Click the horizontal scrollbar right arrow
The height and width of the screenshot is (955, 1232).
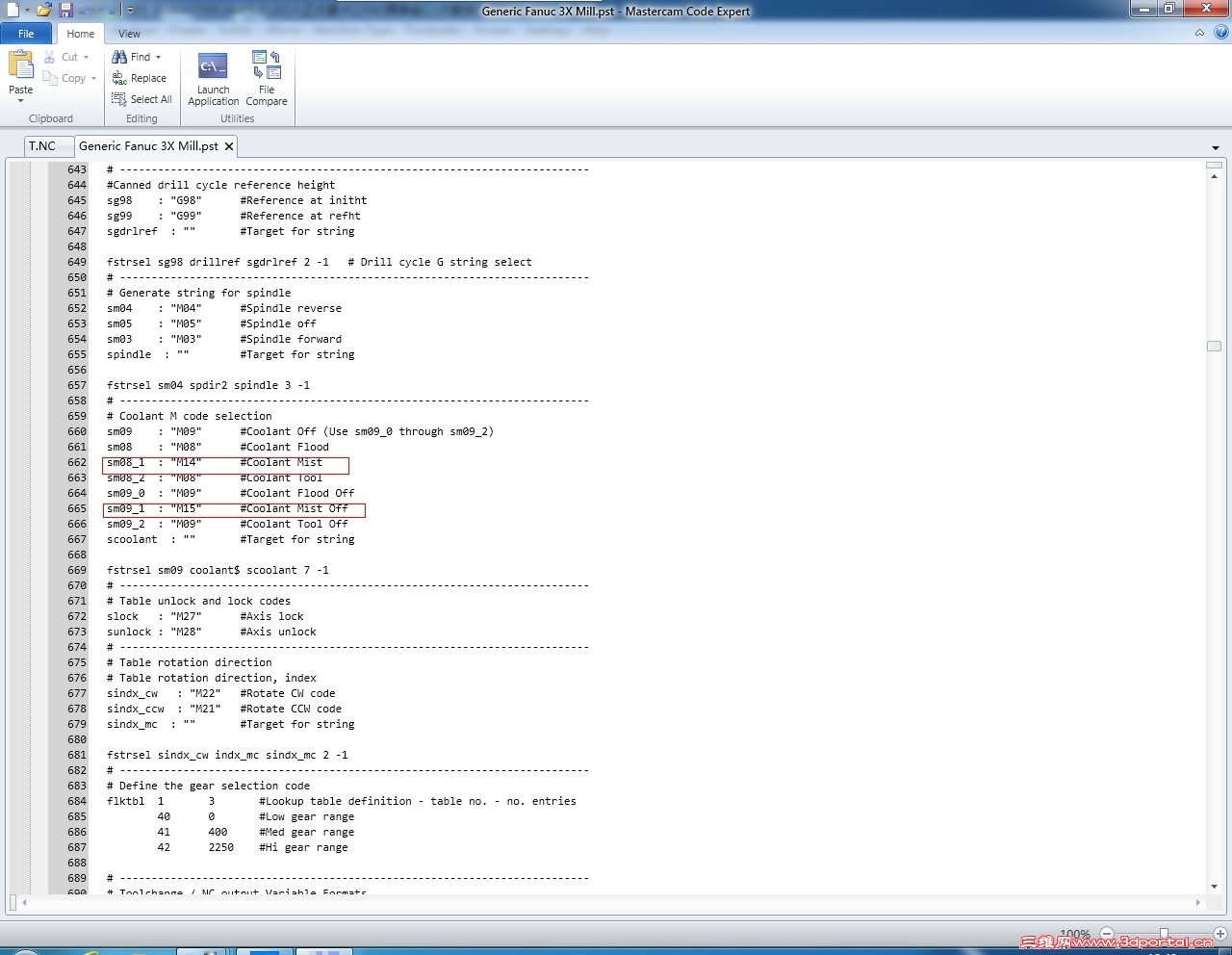pos(1197,903)
